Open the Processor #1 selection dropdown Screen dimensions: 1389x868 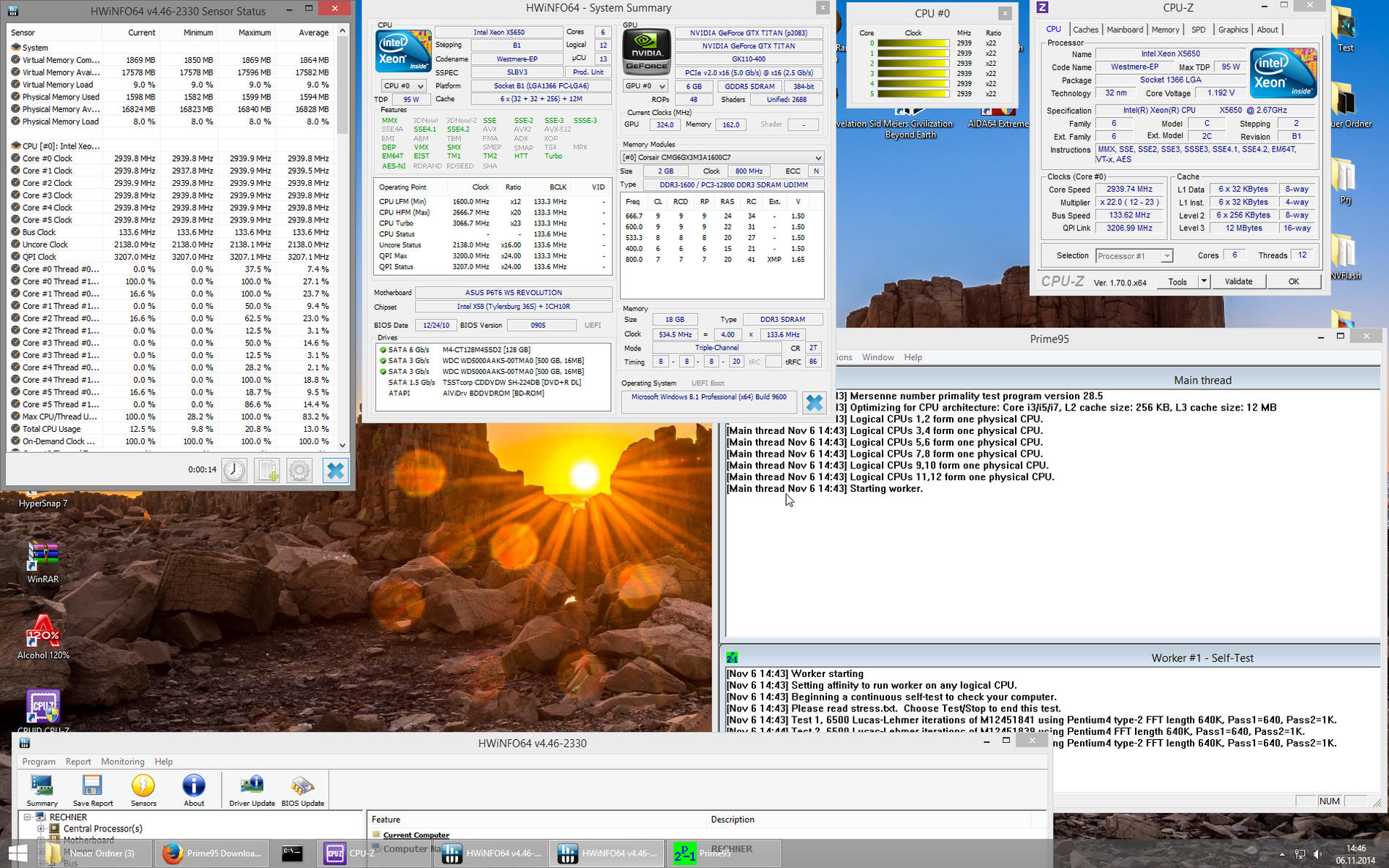1134,255
